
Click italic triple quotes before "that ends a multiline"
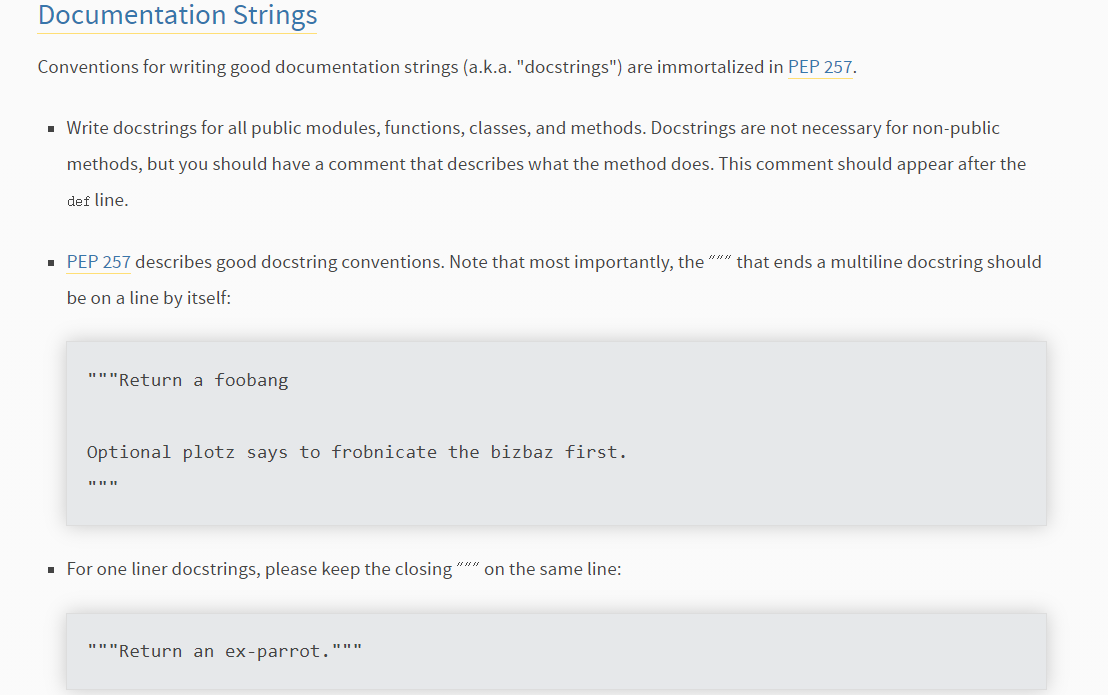[x=719, y=259]
